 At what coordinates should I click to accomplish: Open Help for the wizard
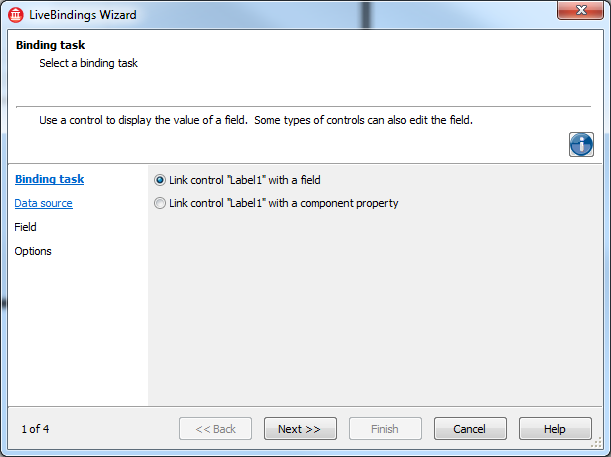point(555,429)
